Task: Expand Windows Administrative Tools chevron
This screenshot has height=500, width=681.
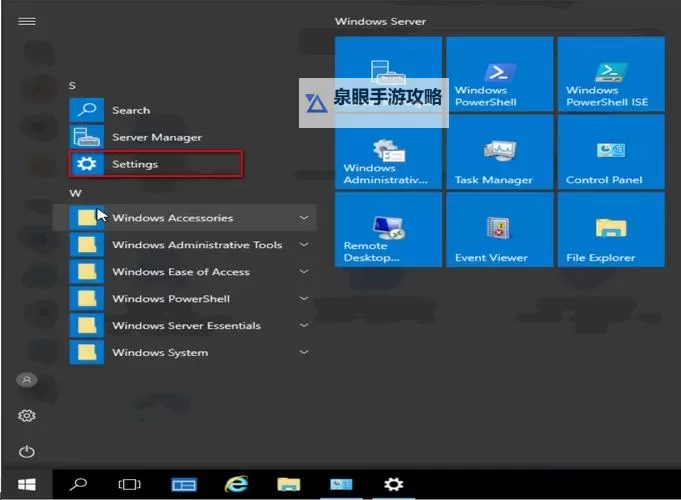Action: pos(304,245)
